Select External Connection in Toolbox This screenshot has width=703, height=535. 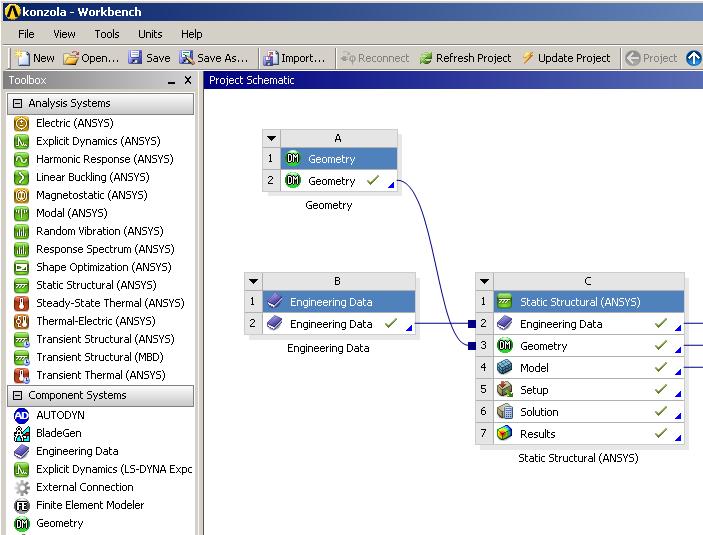click(x=74, y=487)
